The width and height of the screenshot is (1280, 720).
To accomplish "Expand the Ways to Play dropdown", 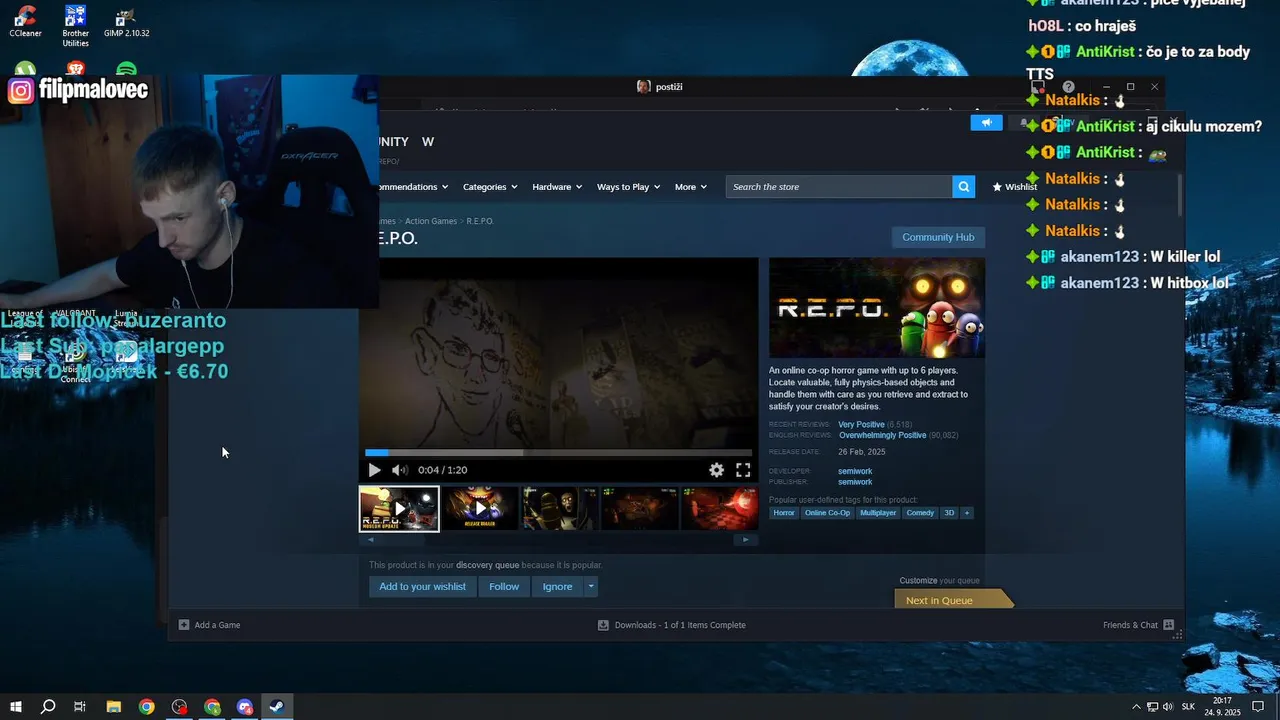I will (x=629, y=187).
